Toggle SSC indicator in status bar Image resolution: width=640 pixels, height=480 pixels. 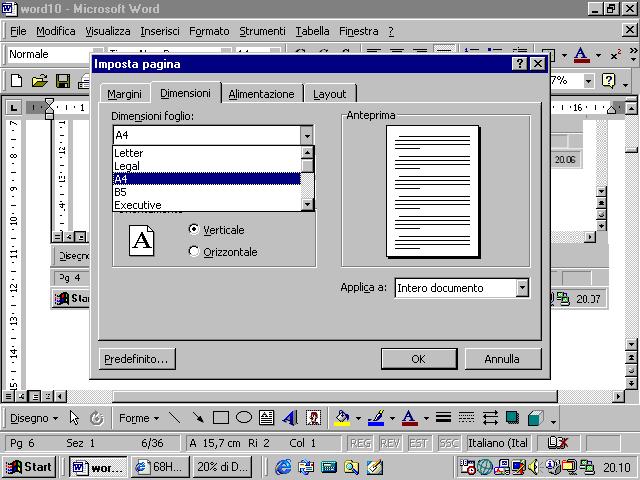pyautogui.click(x=449, y=443)
